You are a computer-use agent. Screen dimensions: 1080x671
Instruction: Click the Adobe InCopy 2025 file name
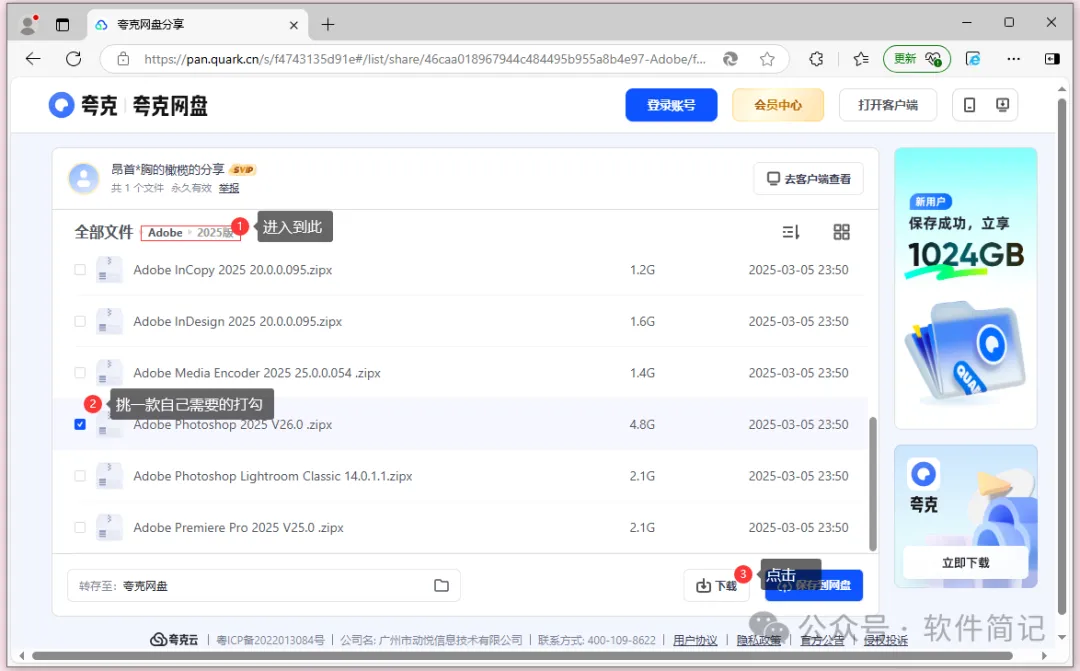click(233, 270)
